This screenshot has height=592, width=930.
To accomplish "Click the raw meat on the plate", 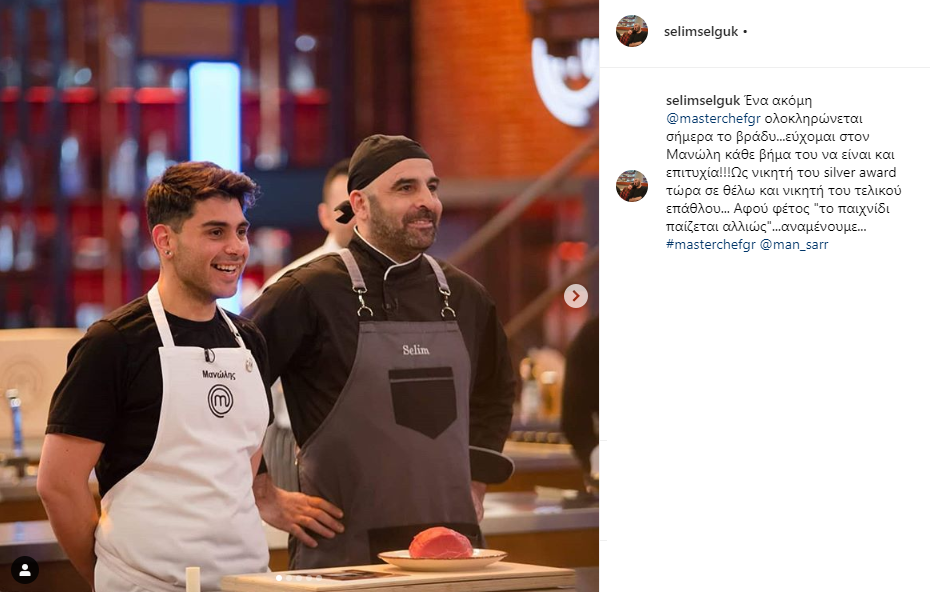I will coord(440,543).
